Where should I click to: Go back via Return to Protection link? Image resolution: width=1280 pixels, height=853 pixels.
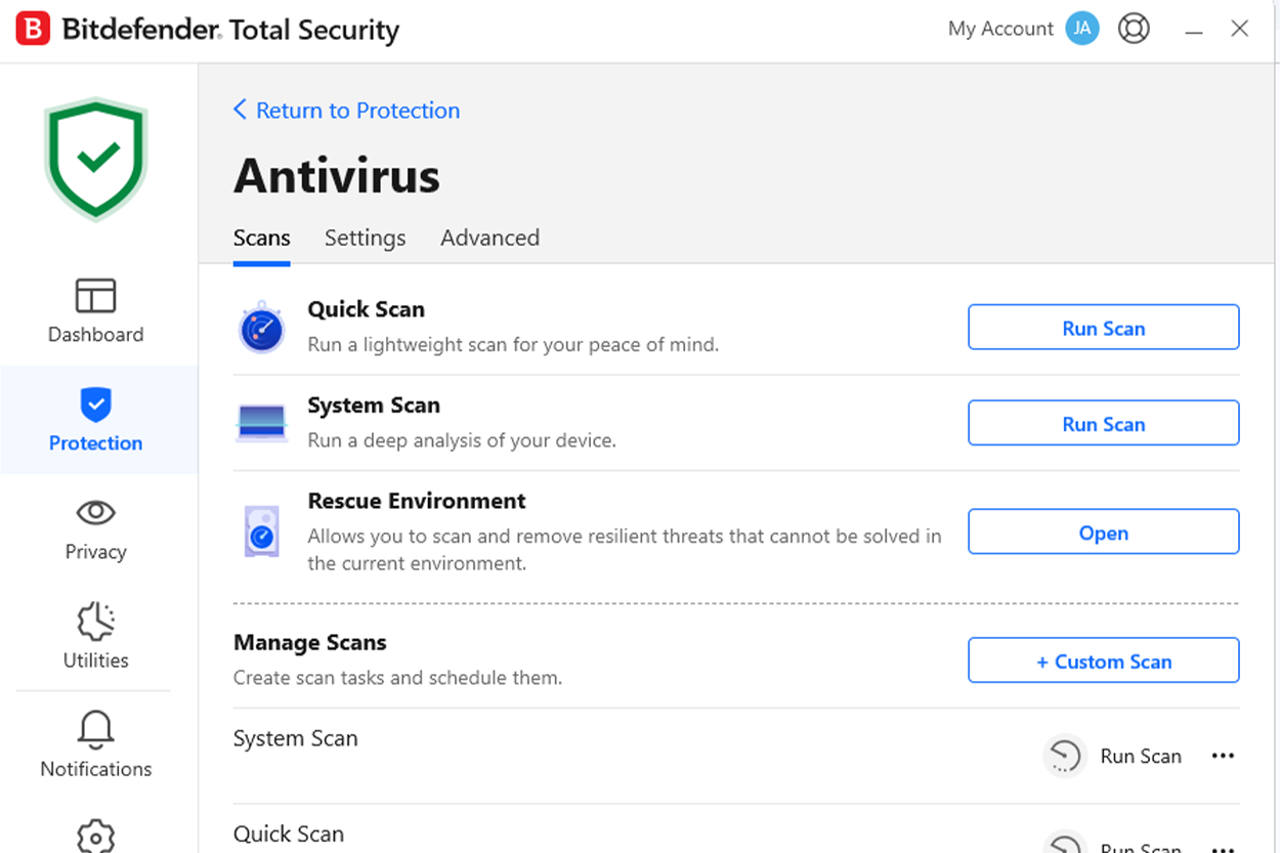click(x=347, y=110)
